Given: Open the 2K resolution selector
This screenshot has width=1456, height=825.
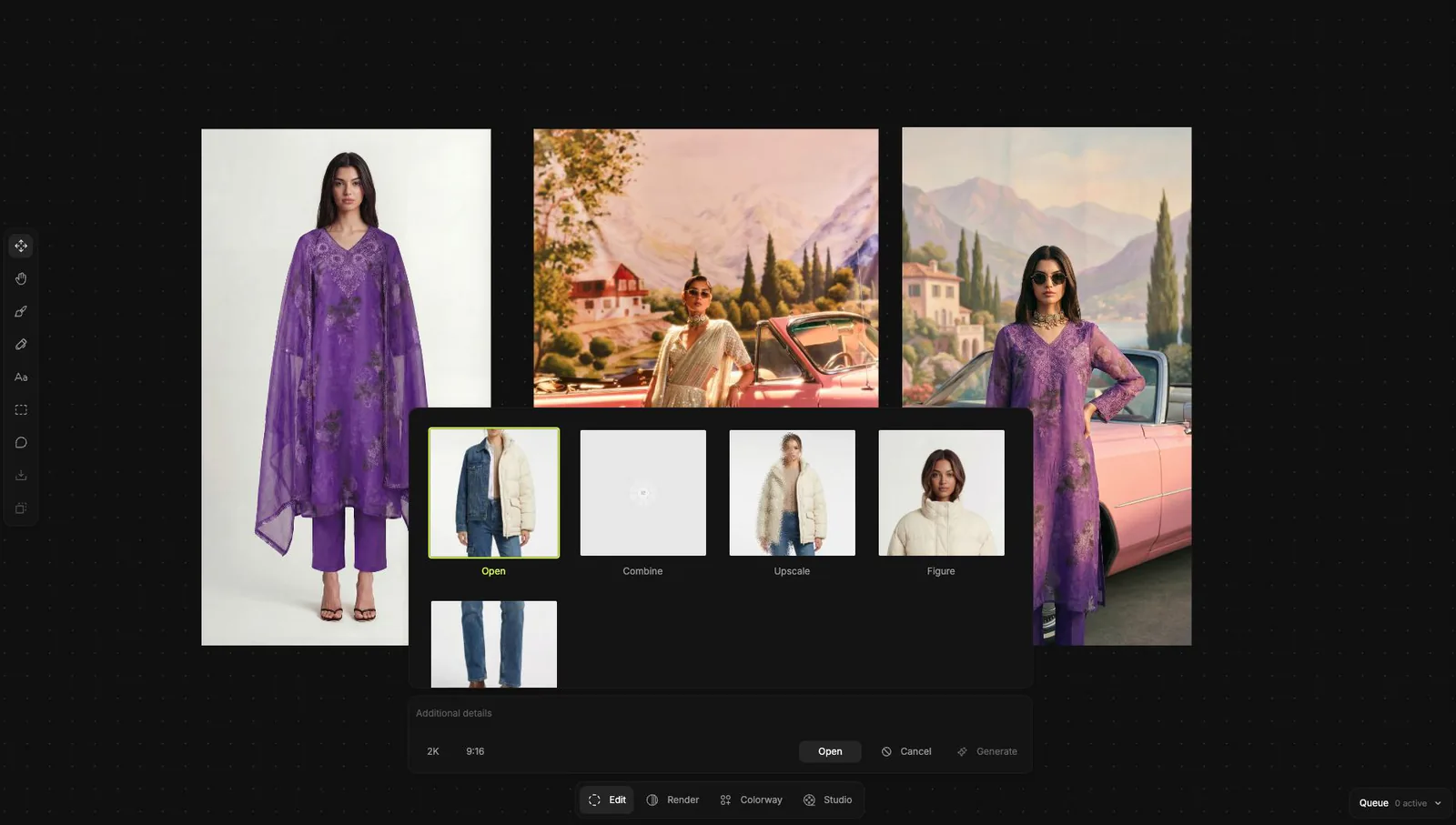Looking at the screenshot, I should (433, 751).
